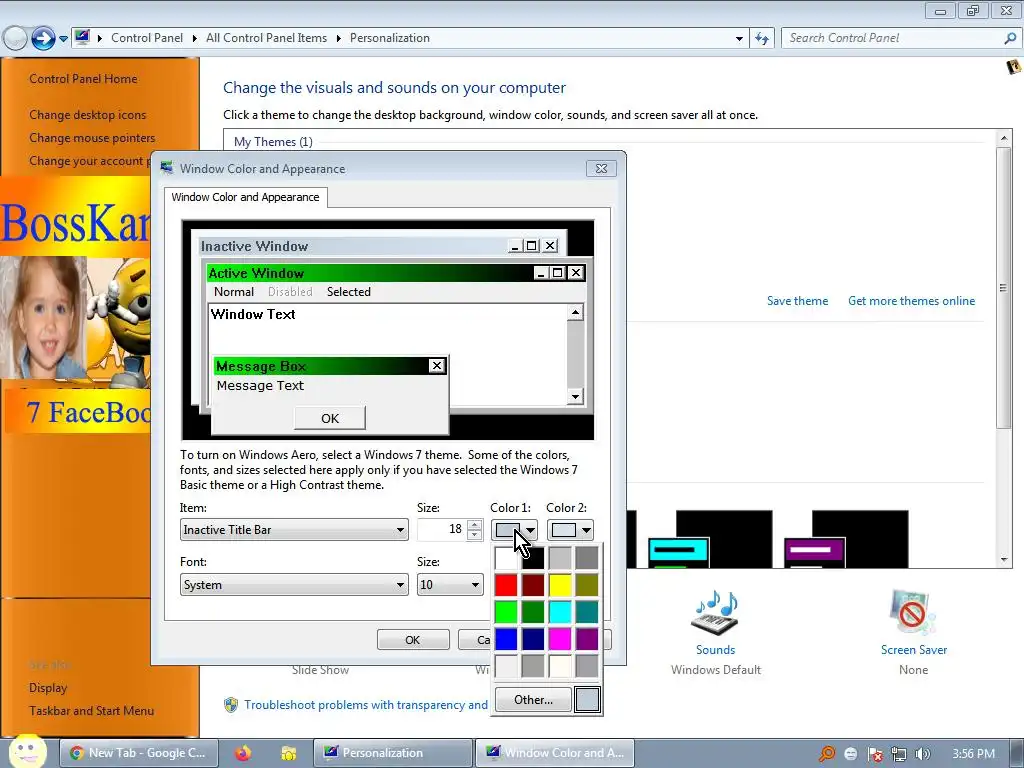Select the purple high contrast theme thumbnail
Screen dimensions: 1024x768
tap(846, 540)
